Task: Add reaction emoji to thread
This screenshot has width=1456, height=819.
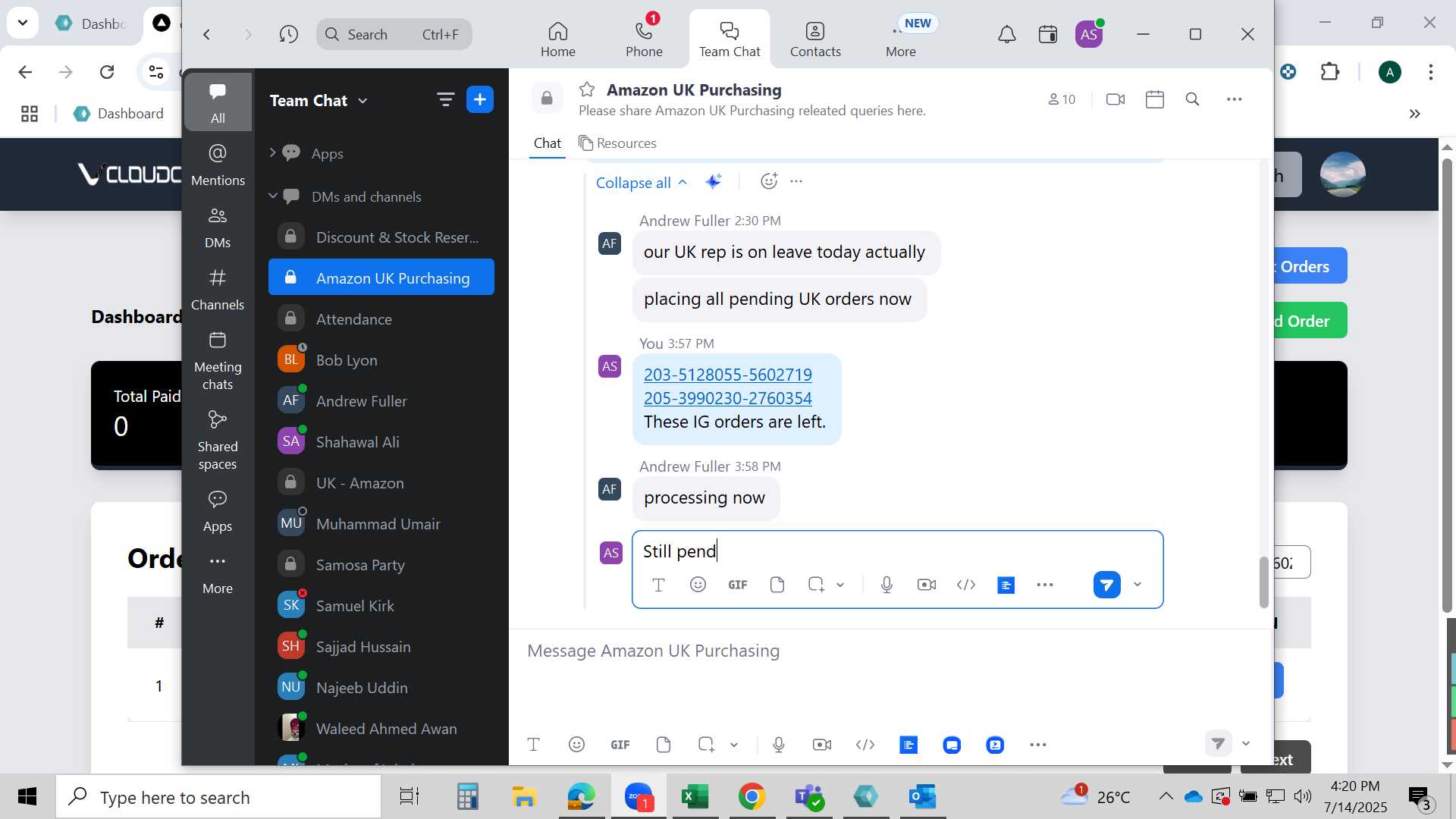Action: click(x=769, y=180)
